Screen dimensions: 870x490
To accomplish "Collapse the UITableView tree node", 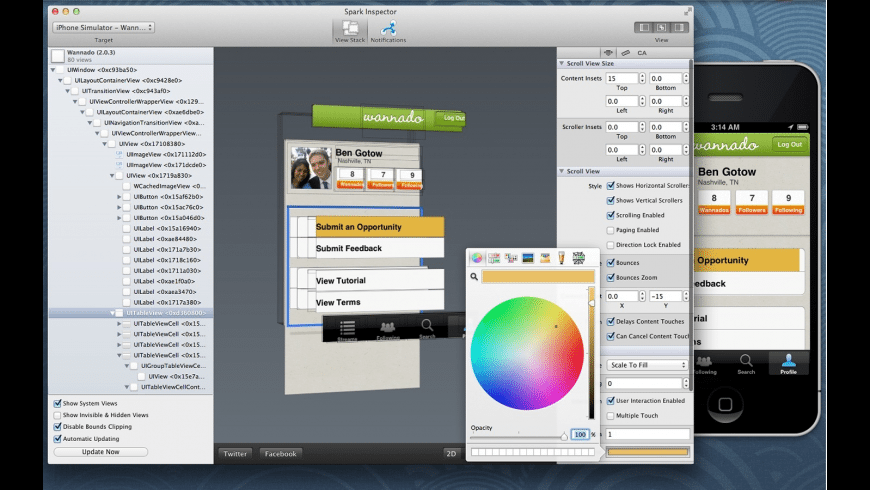I will [112, 313].
